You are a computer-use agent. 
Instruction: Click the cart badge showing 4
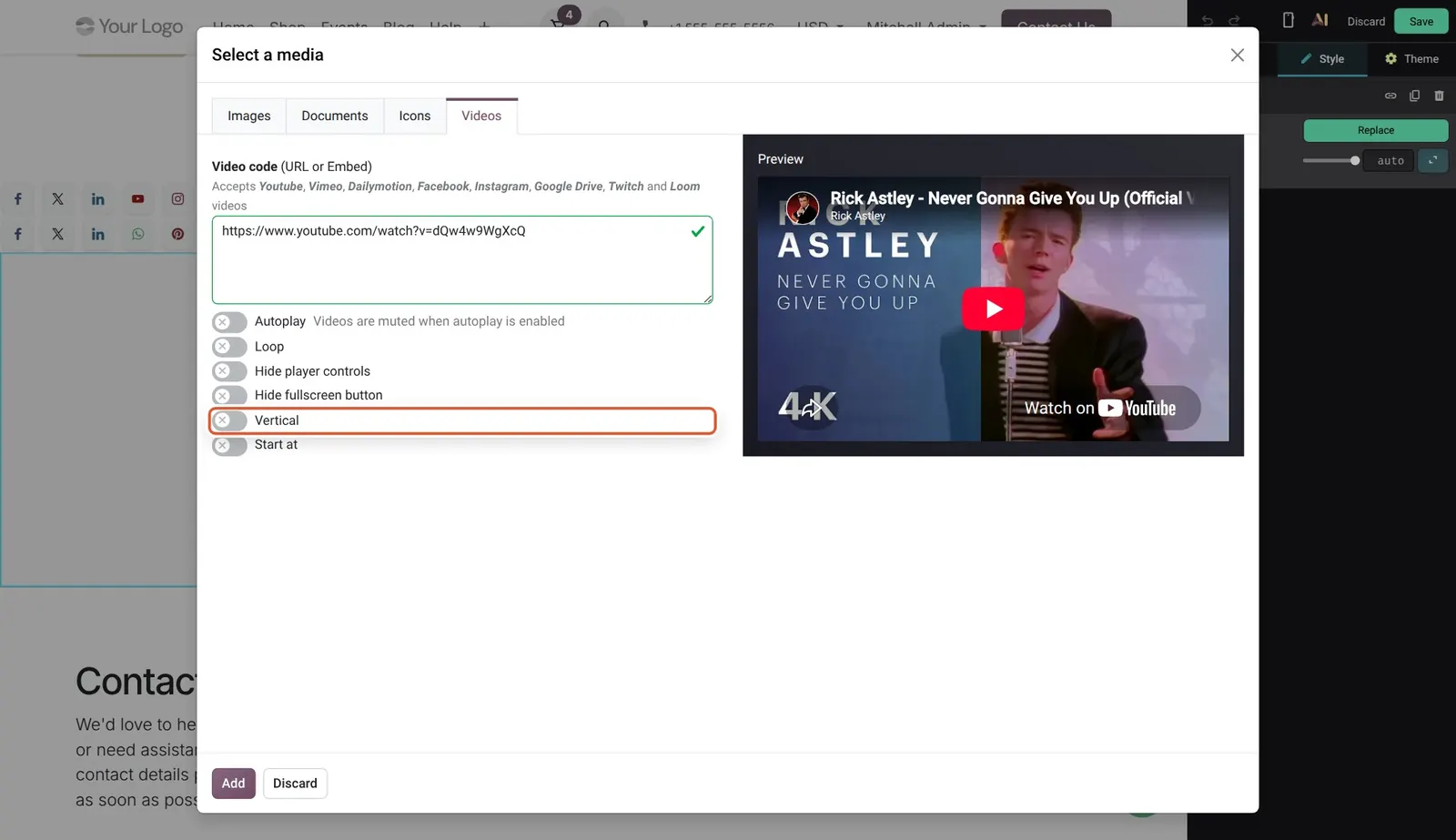(569, 15)
